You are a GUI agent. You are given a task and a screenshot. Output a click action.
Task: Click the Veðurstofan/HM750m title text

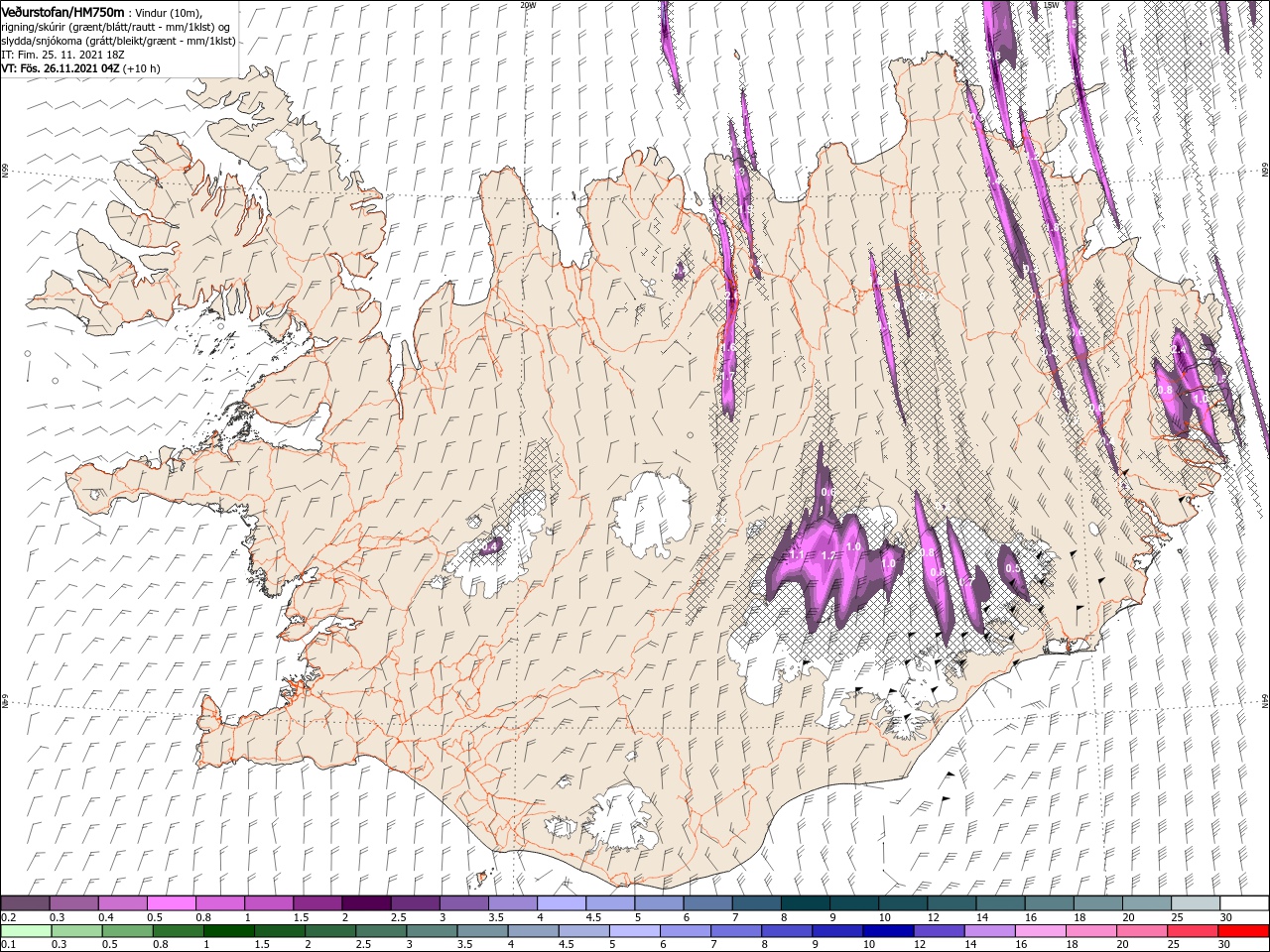click(63, 11)
